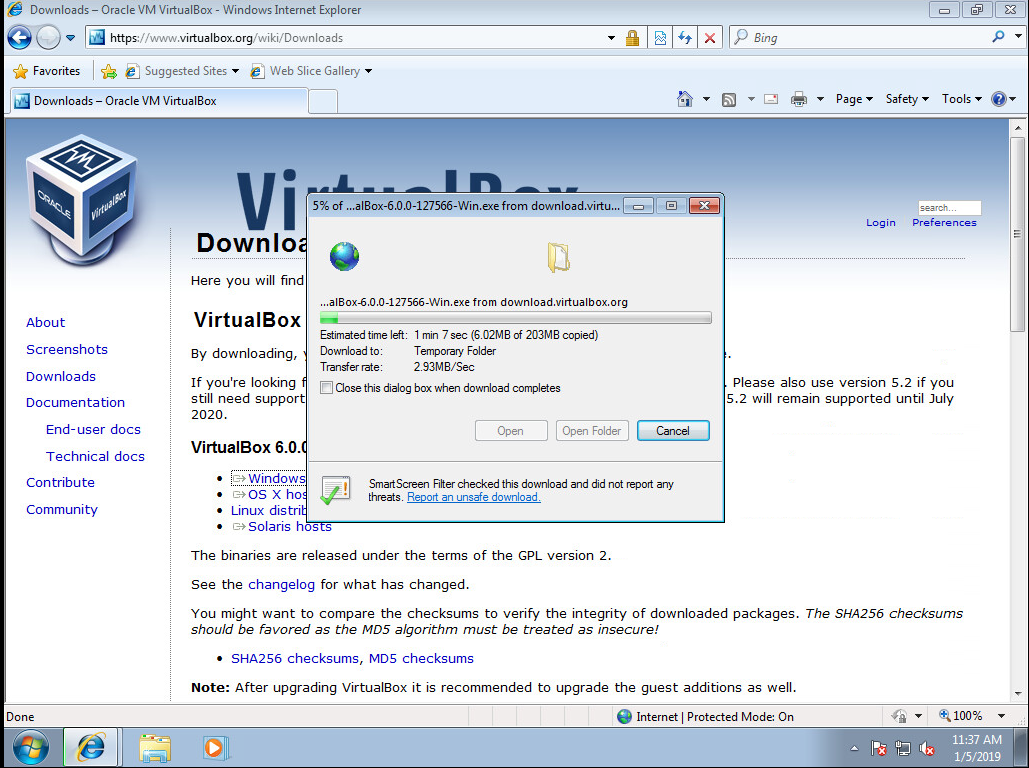Screen dimensions: 1029x768
Task: Open the Screenshots sidebar link
Action: point(67,349)
